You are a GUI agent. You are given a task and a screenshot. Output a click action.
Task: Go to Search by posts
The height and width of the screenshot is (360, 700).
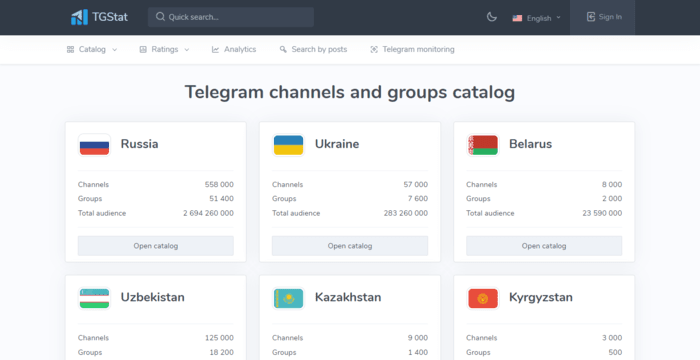(x=313, y=50)
